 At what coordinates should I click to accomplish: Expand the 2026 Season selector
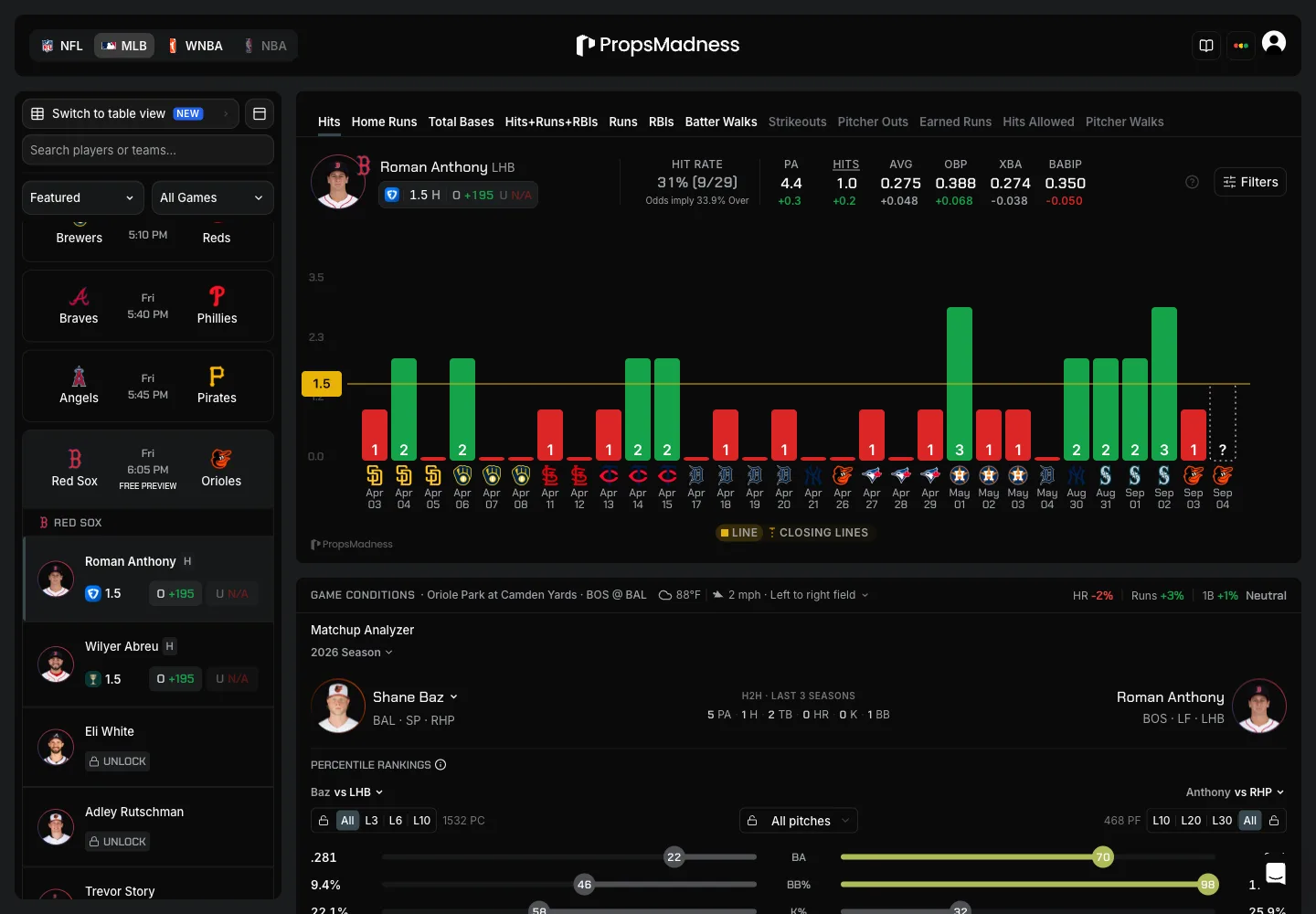(352, 653)
